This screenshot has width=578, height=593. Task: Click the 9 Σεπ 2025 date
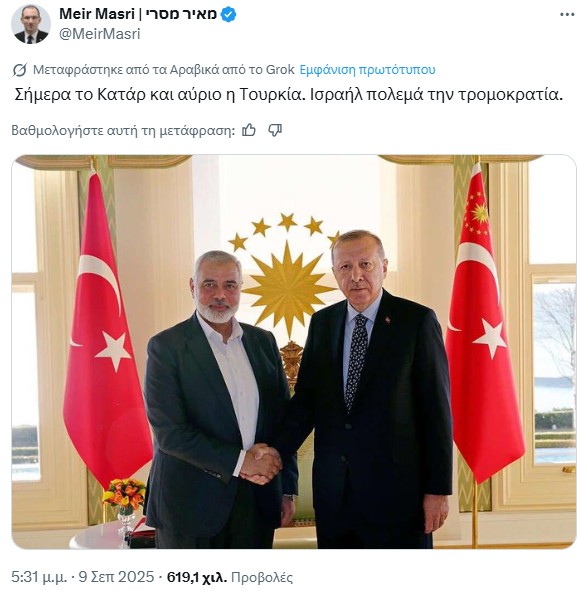pos(117,577)
